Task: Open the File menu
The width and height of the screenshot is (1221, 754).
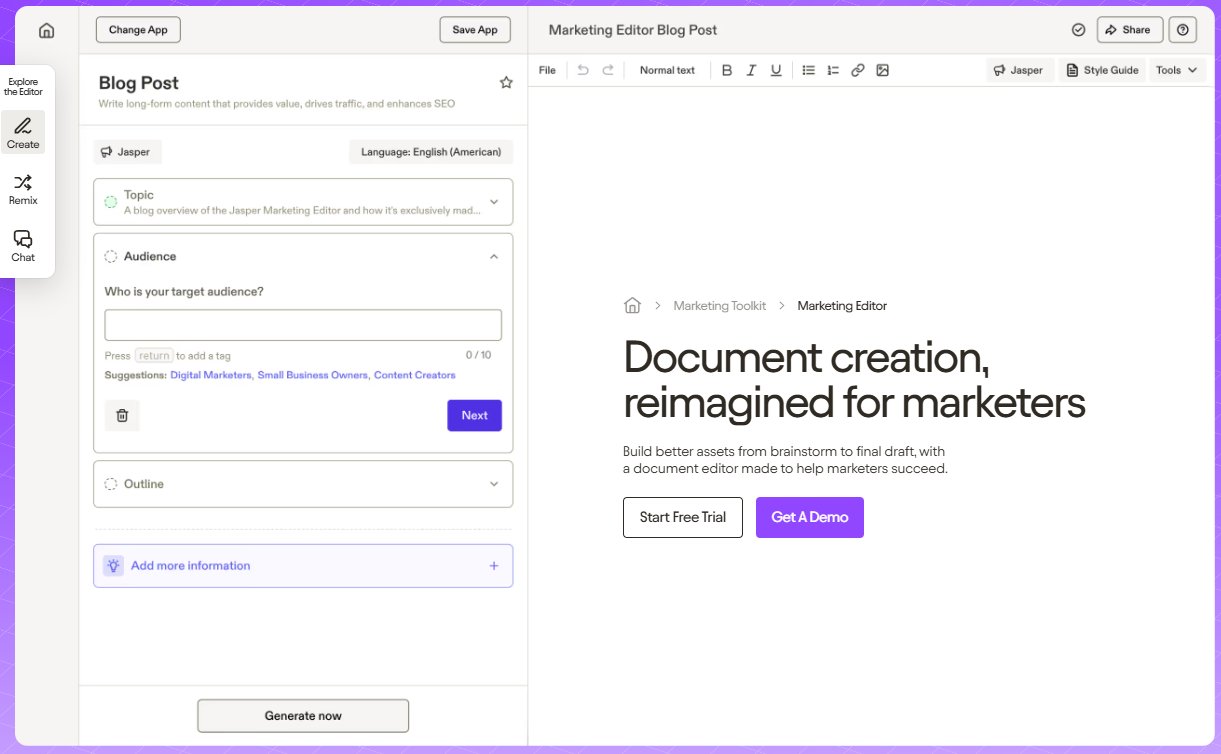Action: click(547, 70)
